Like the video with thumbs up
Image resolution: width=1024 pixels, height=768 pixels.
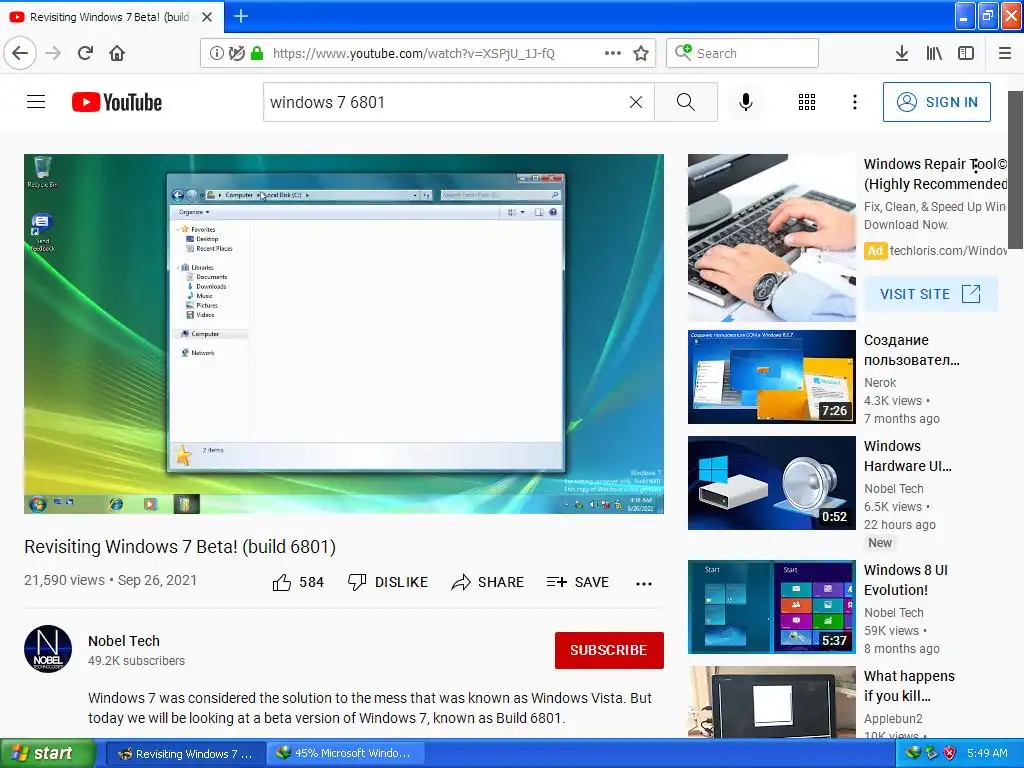[x=298, y=582]
